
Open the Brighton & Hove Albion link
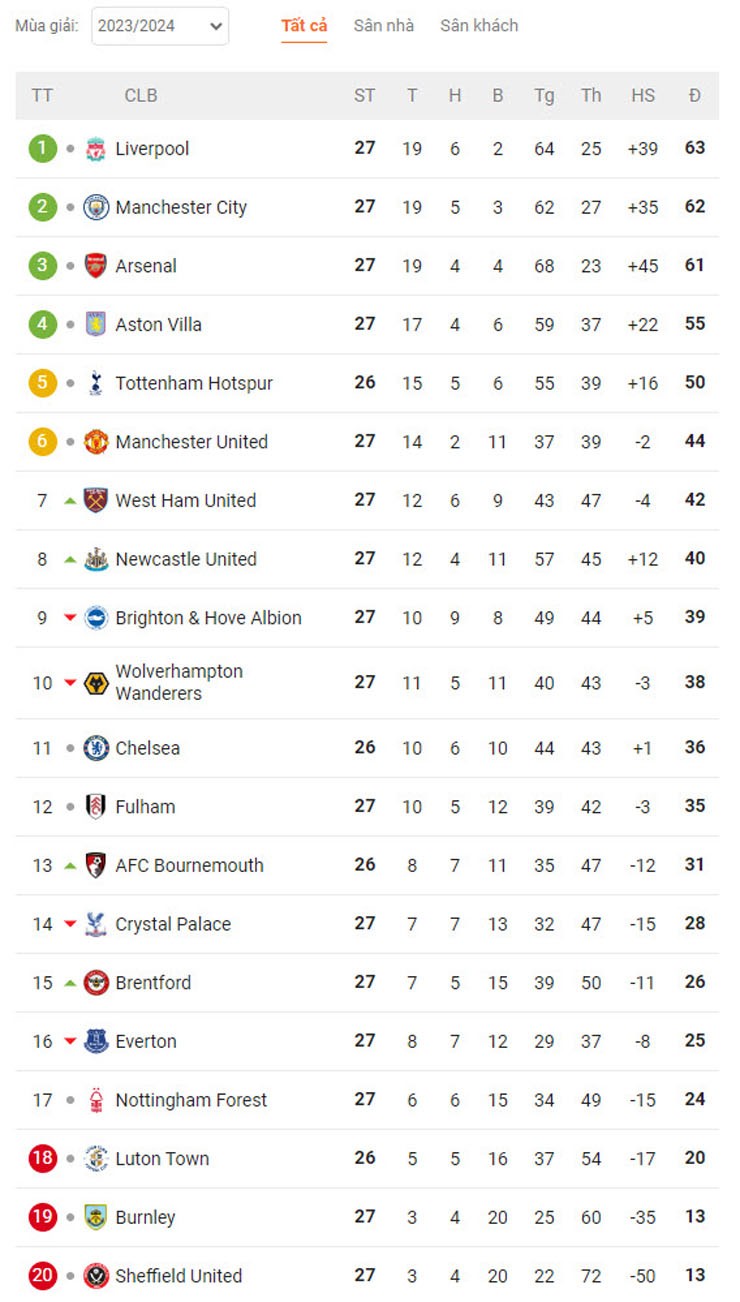pyautogui.click(x=208, y=618)
